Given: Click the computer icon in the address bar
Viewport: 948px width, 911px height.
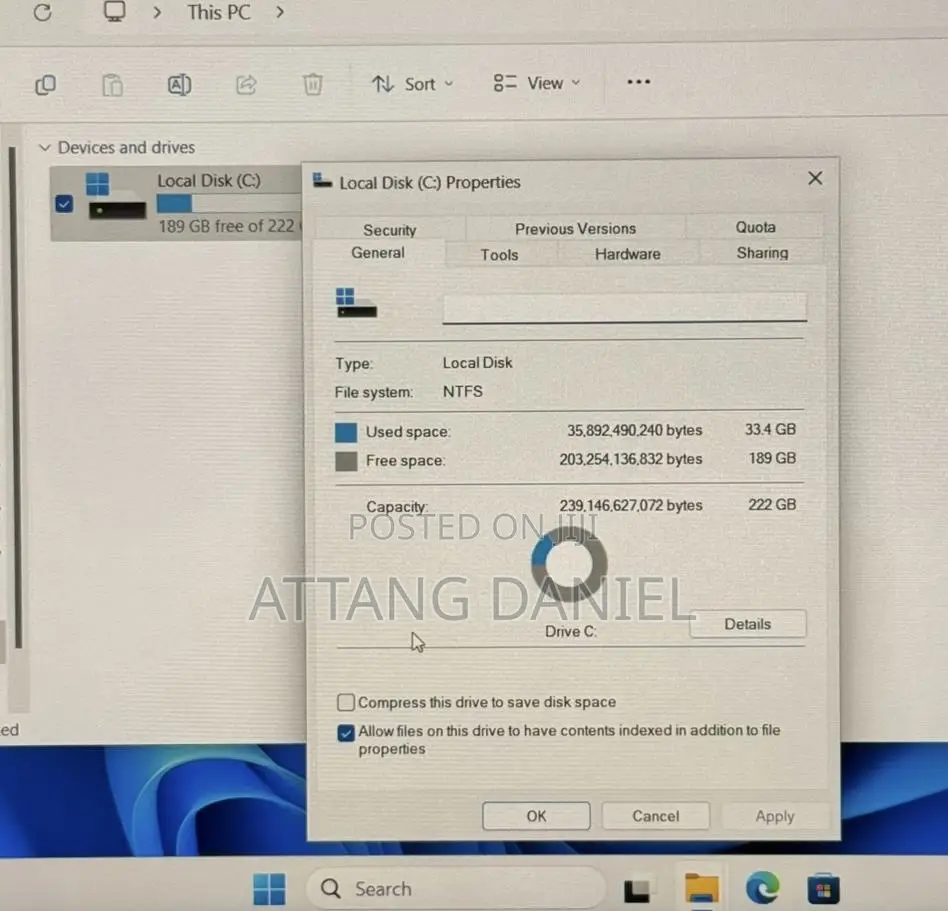Looking at the screenshot, I should [x=114, y=11].
